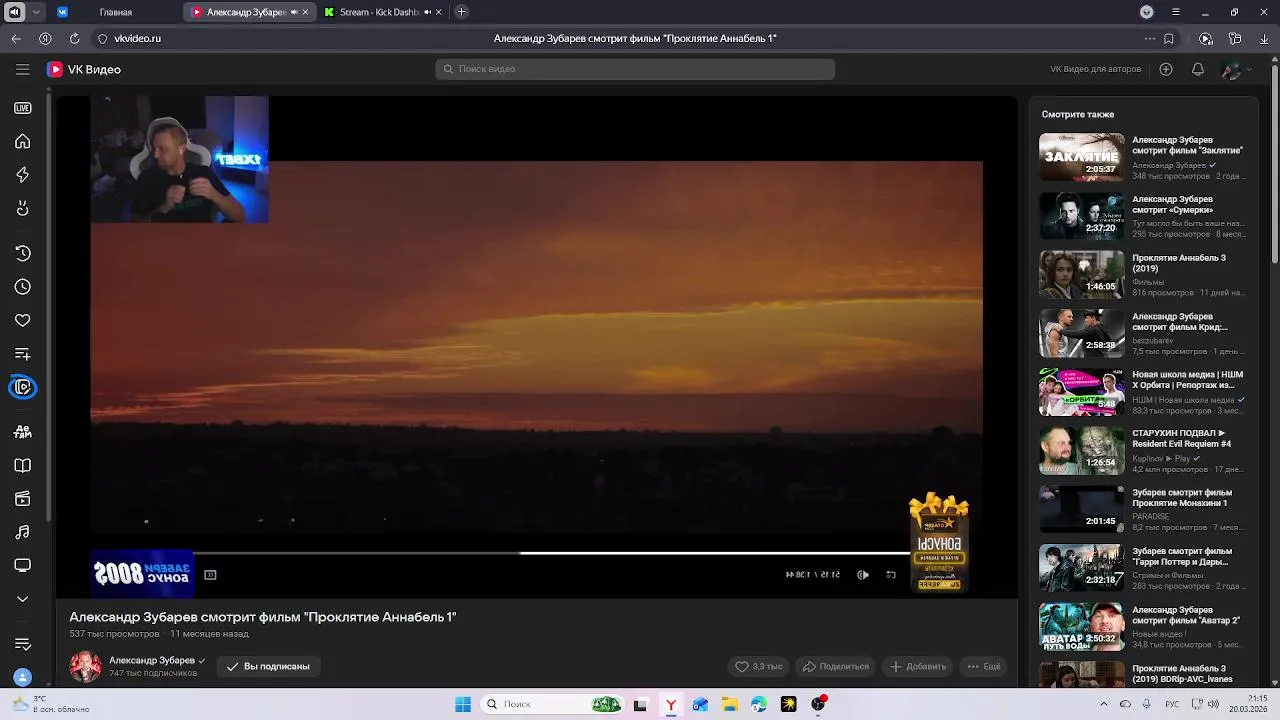Open the trends lightning sidebar icon
Viewport: 1280px width, 720px height.
tap(22, 175)
